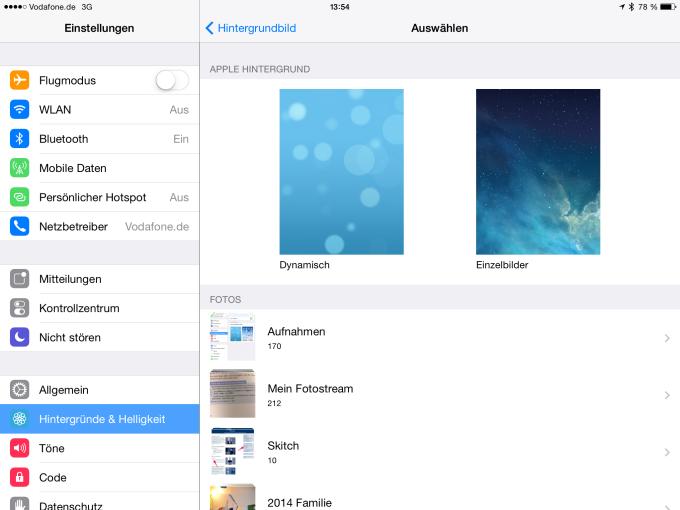Tap the Auswählen title
This screenshot has height=510, width=680.
(440, 28)
